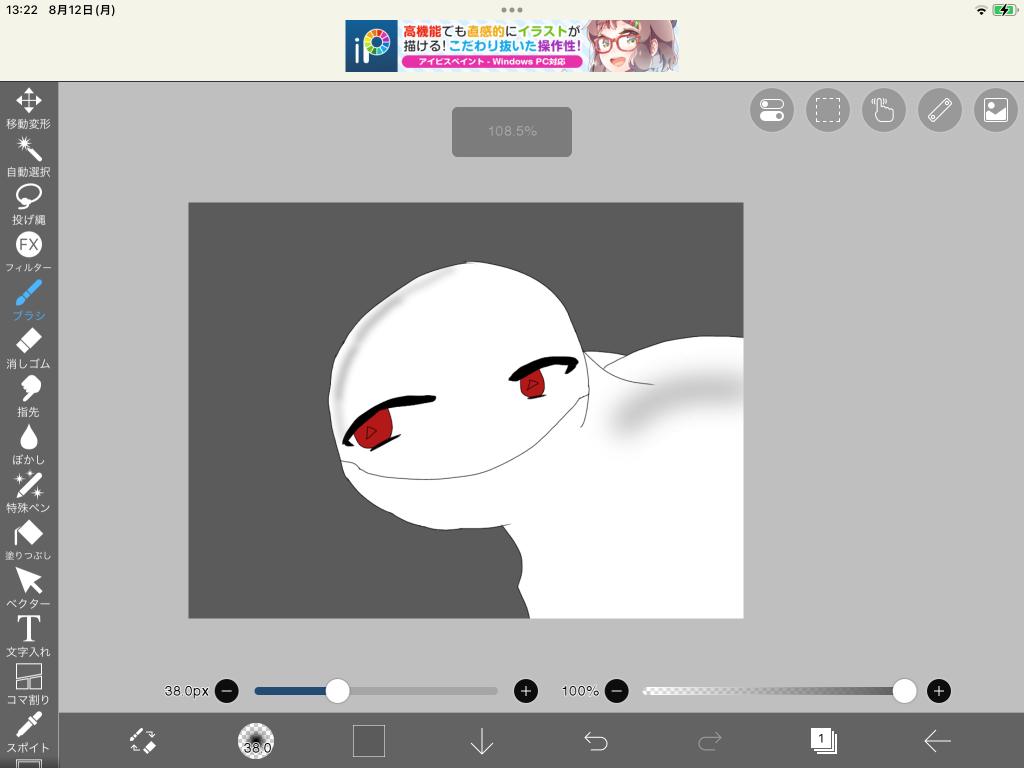1024x768 pixels.
Task: Open brush settings showing 38.0 size
Action: pos(256,741)
